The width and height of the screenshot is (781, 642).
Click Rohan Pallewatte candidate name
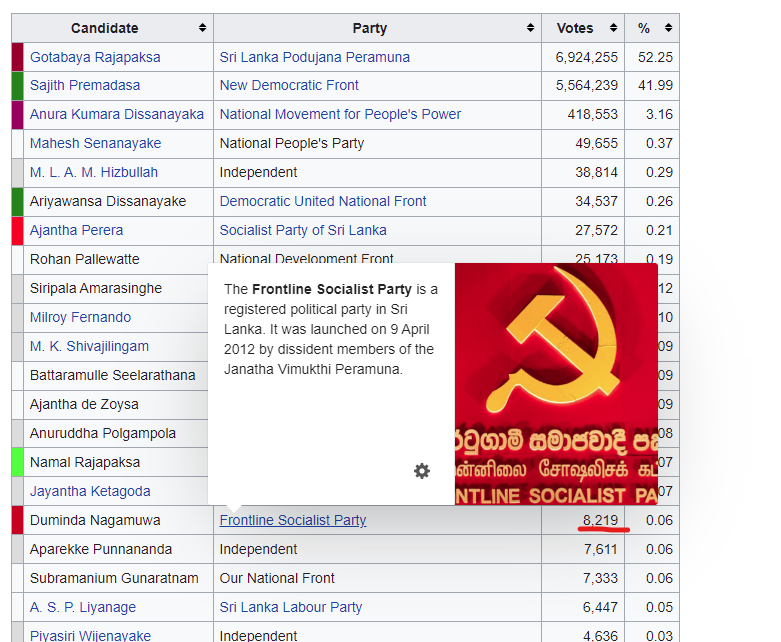click(x=85, y=259)
